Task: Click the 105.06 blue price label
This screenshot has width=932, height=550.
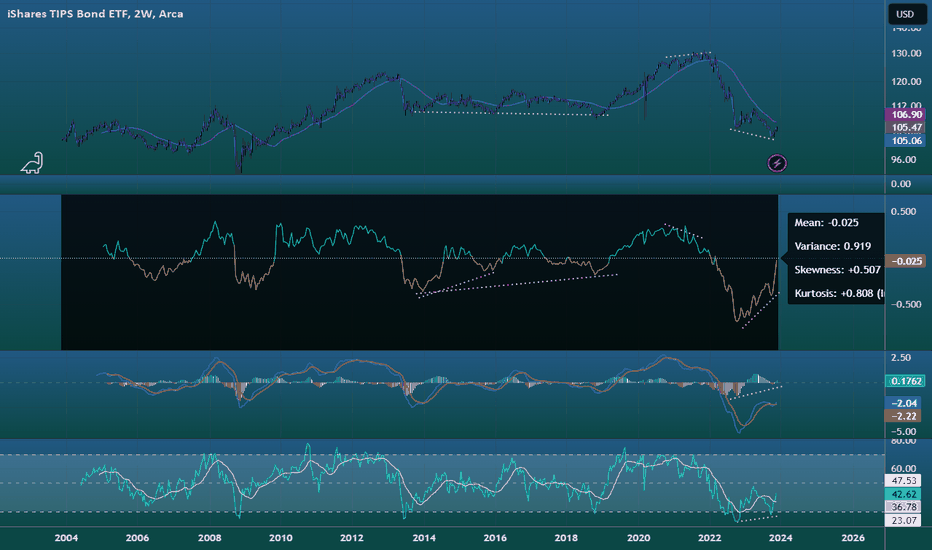Action: 905,140
